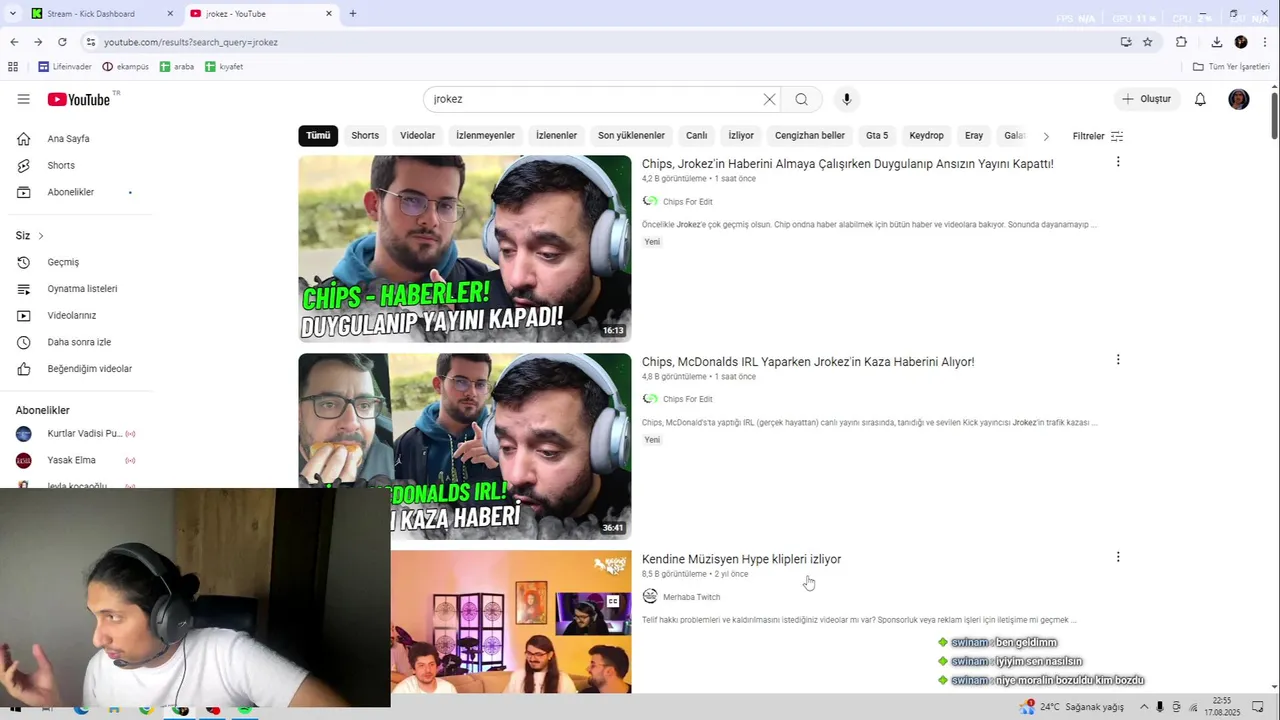Play the Kendine Müzisyen video thumbnail
Viewport: 1280px width, 720px height.
click(511, 621)
